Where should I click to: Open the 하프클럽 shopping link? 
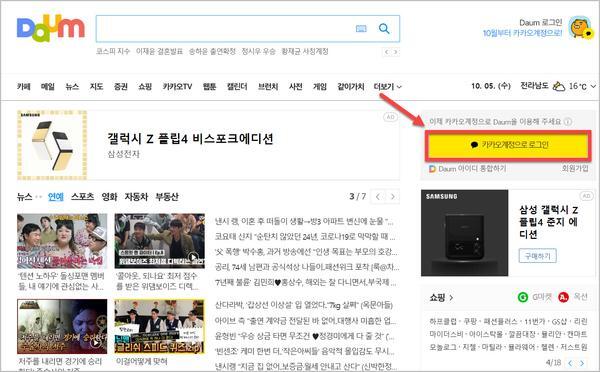coord(442,321)
